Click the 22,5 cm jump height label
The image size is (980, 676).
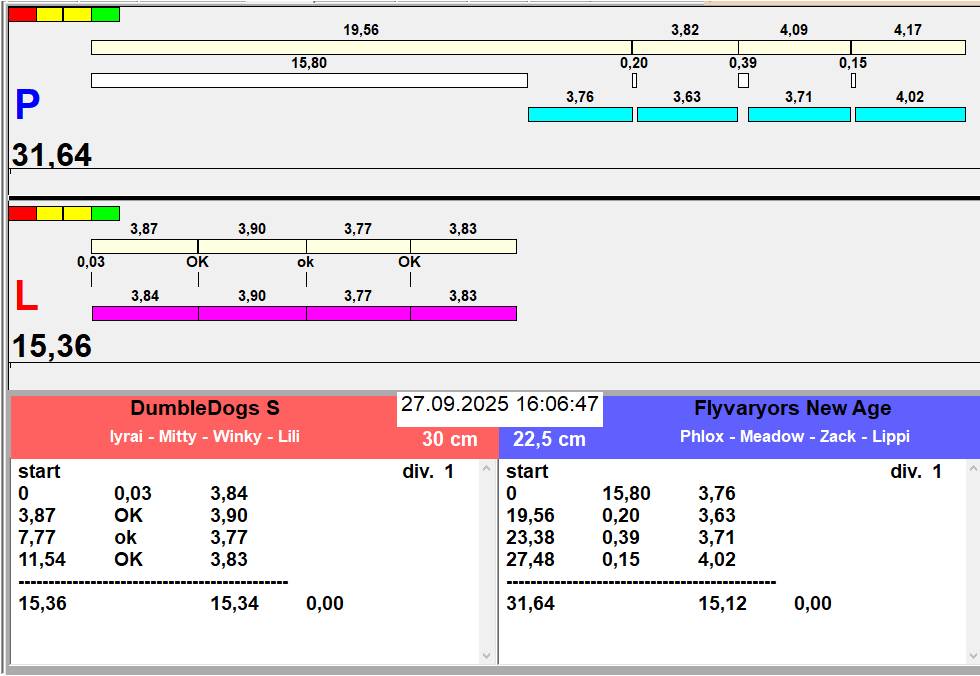[549, 439]
